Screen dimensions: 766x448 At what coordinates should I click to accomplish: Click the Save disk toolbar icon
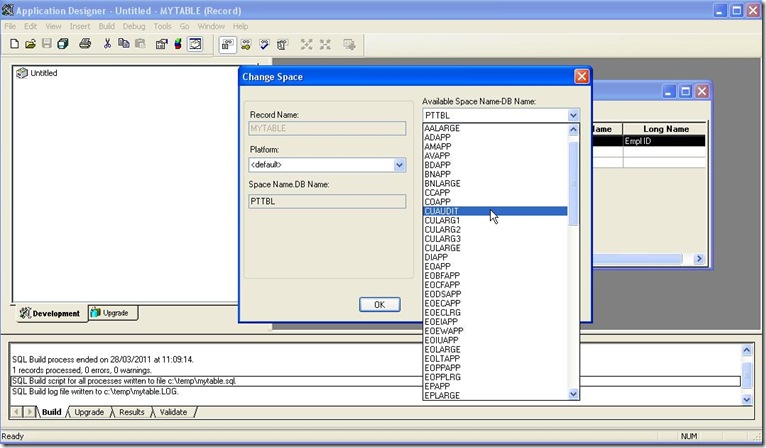click(x=46, y=44)
